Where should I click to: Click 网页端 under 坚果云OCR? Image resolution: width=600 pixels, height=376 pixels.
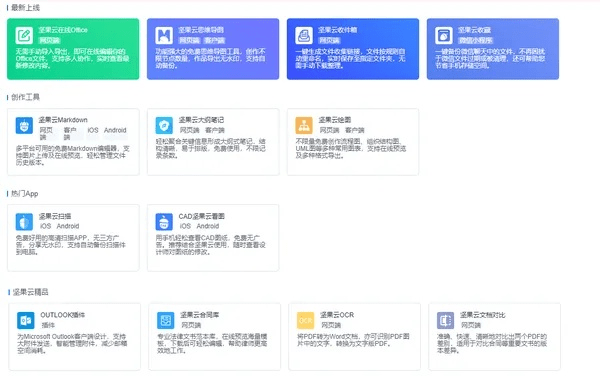(331, 325)
